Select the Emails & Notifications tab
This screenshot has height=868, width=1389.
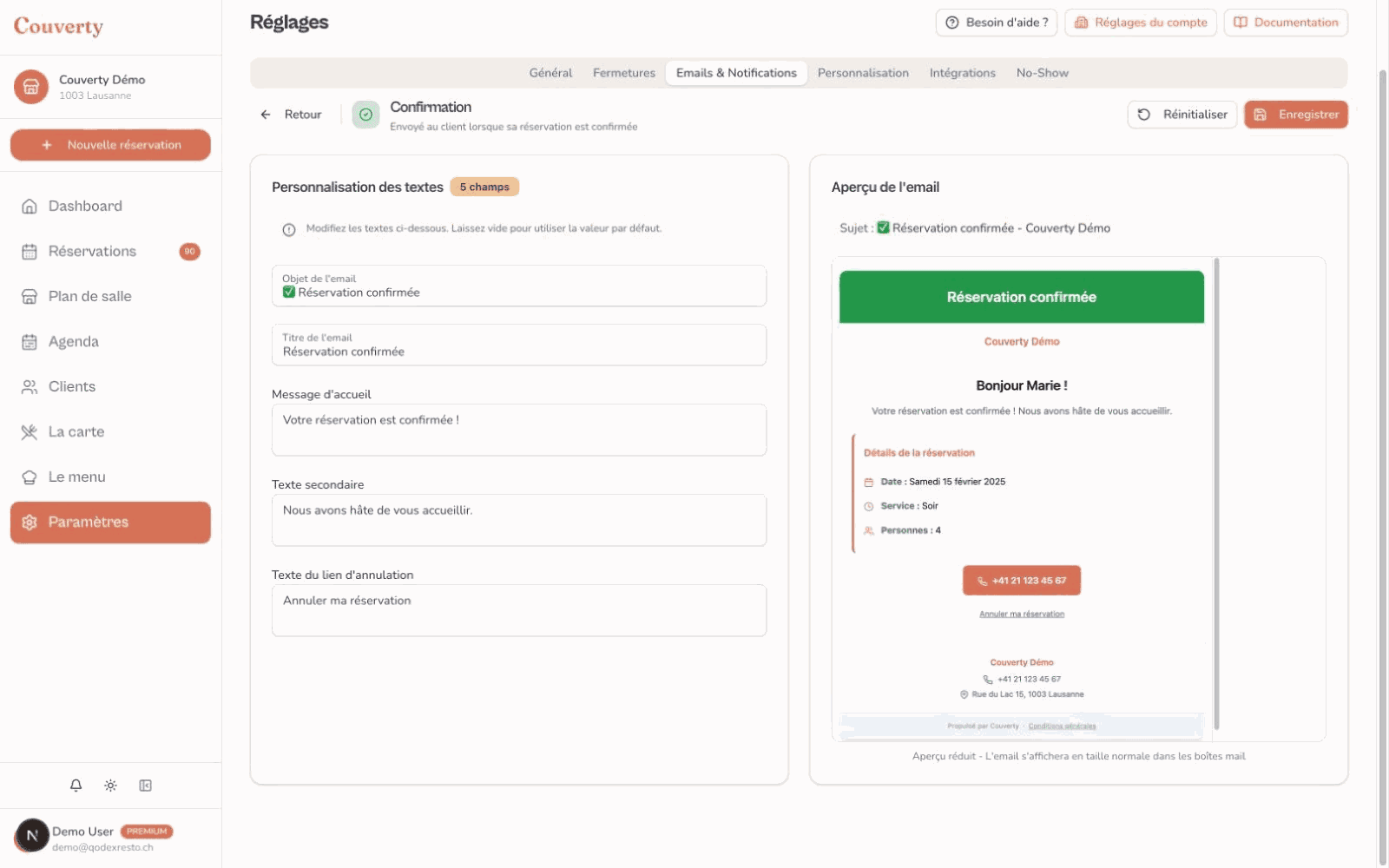point(736,73)
